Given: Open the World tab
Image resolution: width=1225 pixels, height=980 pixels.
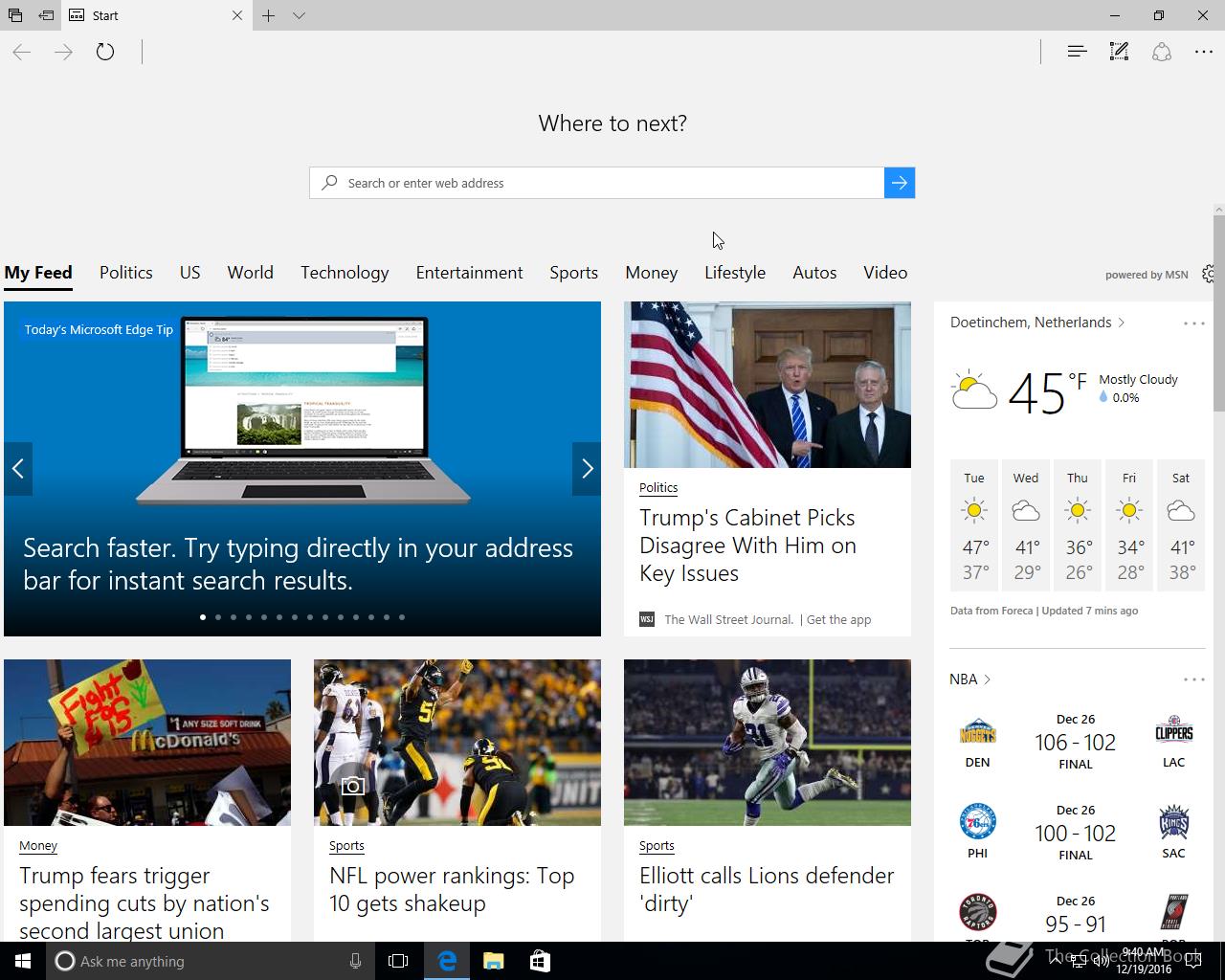Looking at the screenshot, I should tap(251, 273).
